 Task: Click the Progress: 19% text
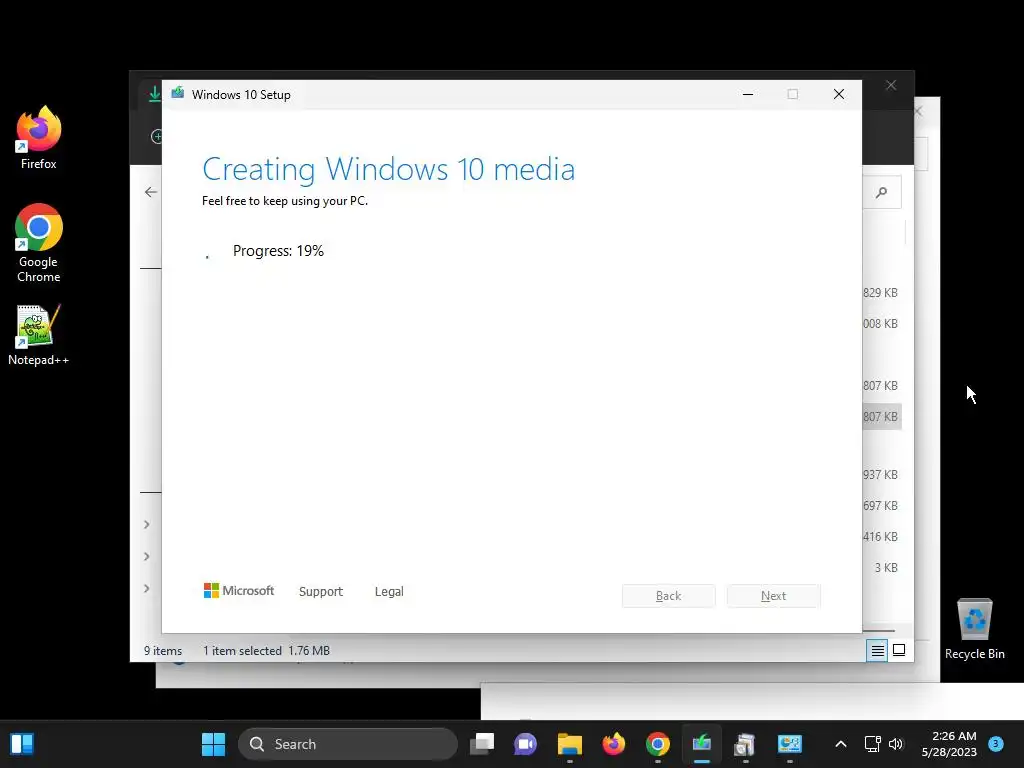[278, 251]
